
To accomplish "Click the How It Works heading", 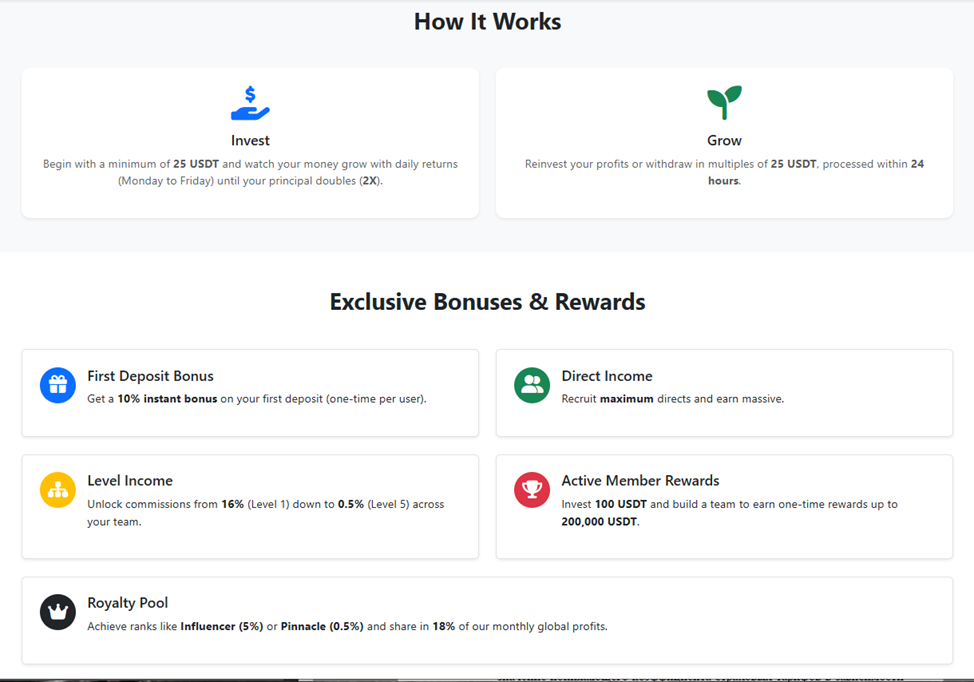I will pyautogui.click(x=488, y=22).
